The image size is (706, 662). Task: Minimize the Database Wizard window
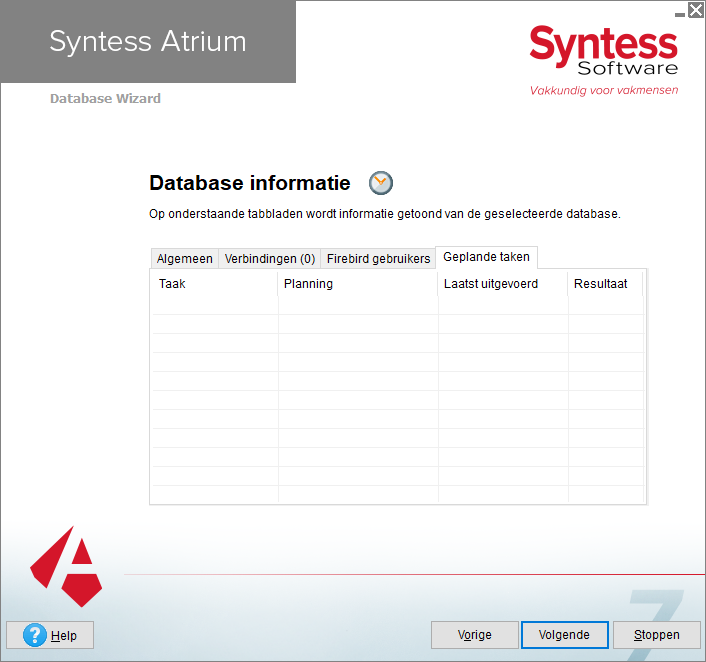coord(679,14)
